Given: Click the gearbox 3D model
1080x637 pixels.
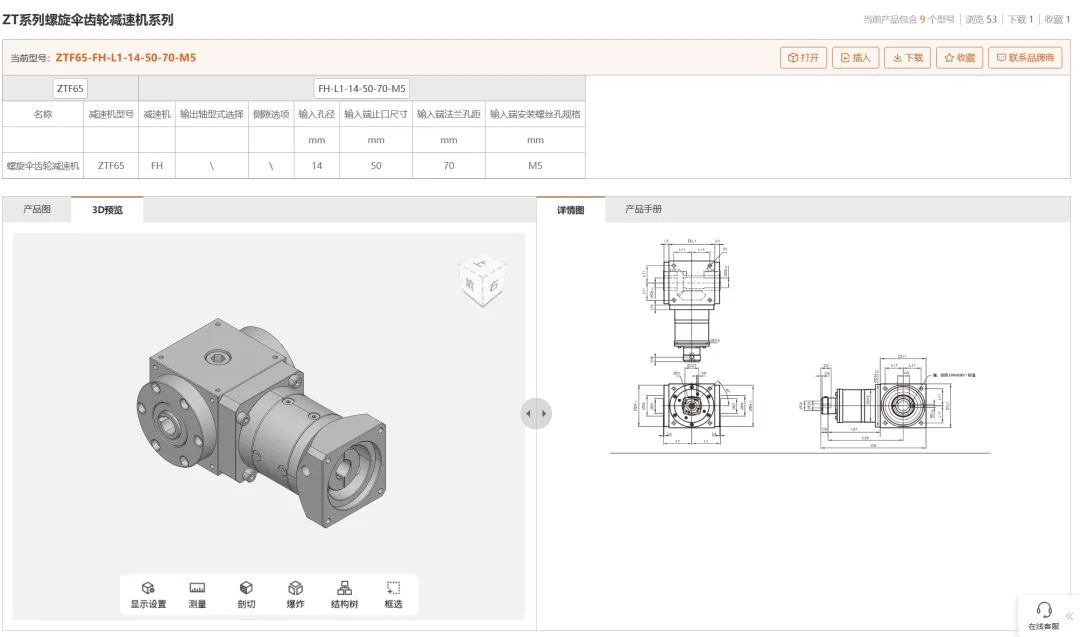Looking at the screenshot, I should click(x=262, y=424).
